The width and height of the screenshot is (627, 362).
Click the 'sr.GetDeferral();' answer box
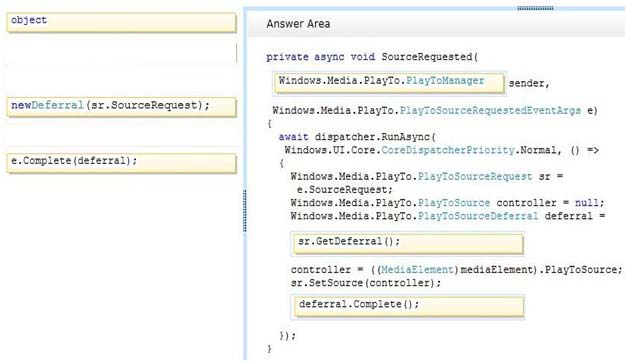408,244
